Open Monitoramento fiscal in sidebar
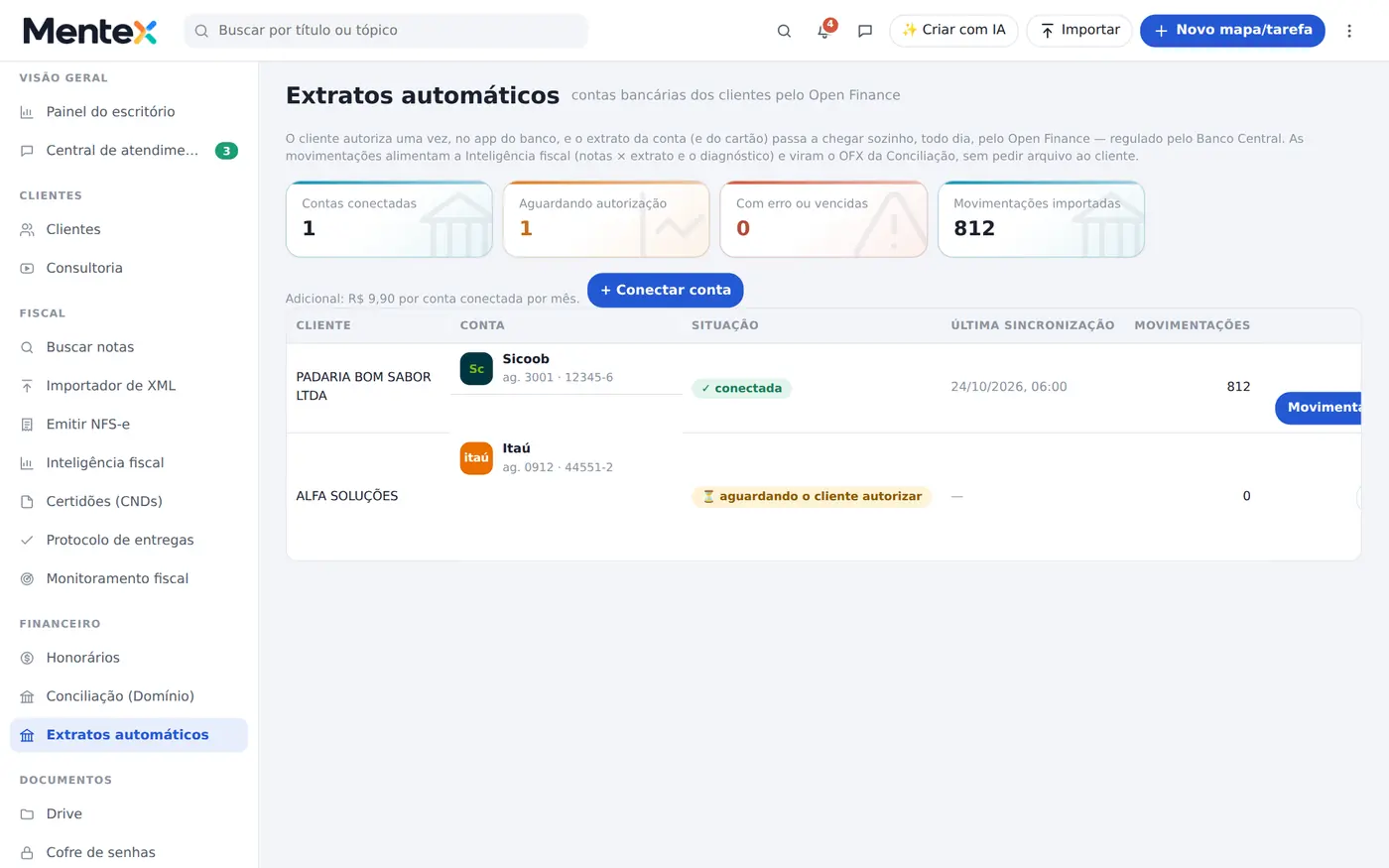The image size is (1389, 868). 129,579
